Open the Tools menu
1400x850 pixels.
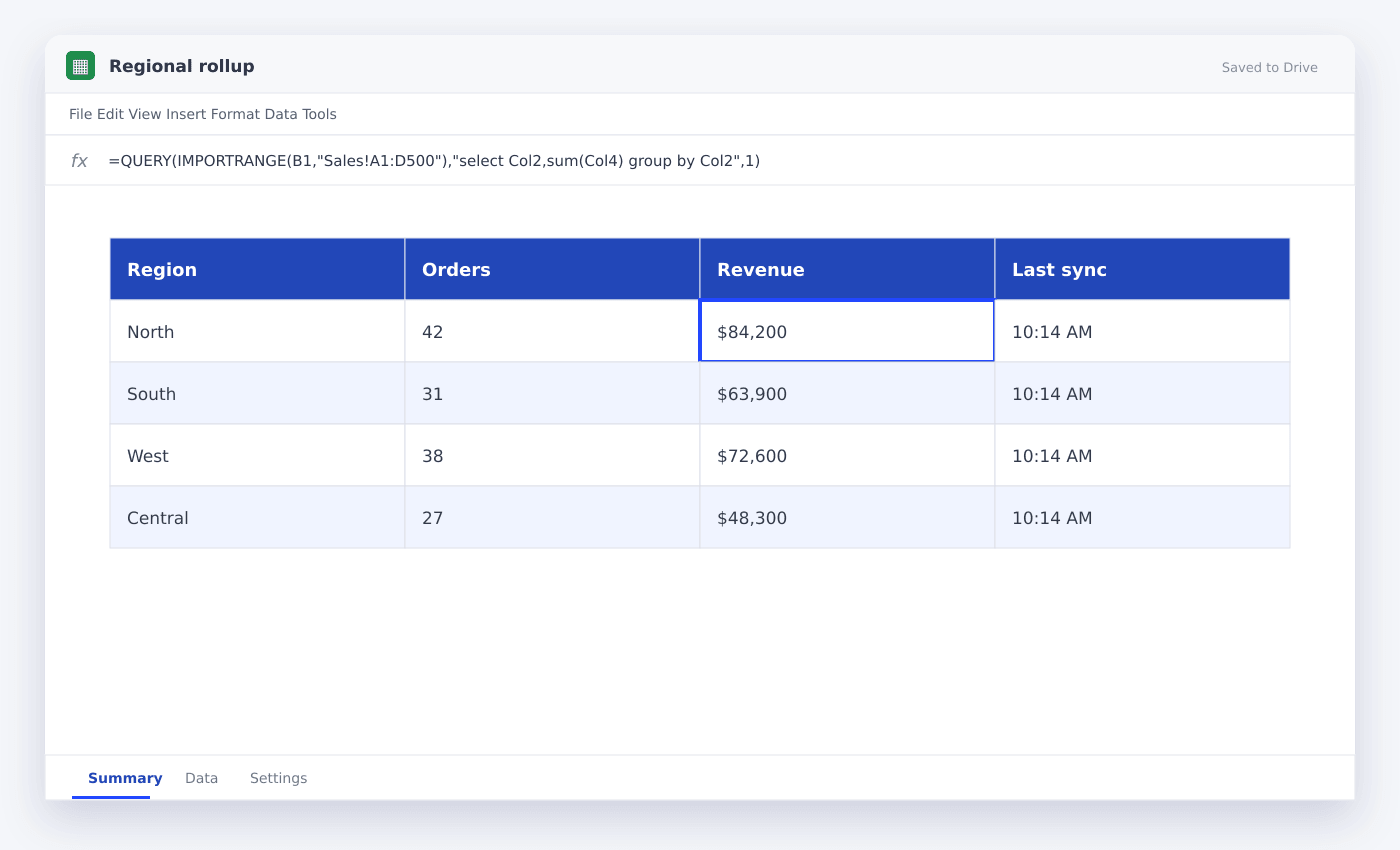click(x=318, y=114)
